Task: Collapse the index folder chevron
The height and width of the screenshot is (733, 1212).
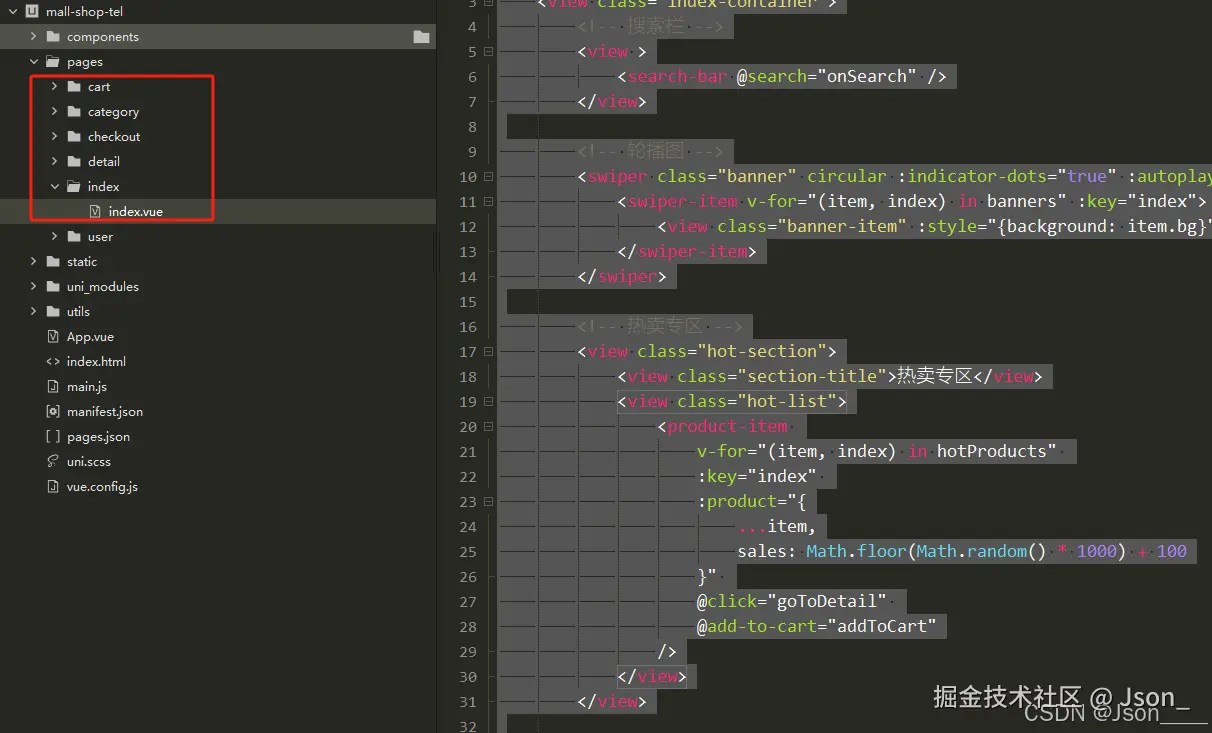Action: (x=54, y=187)
